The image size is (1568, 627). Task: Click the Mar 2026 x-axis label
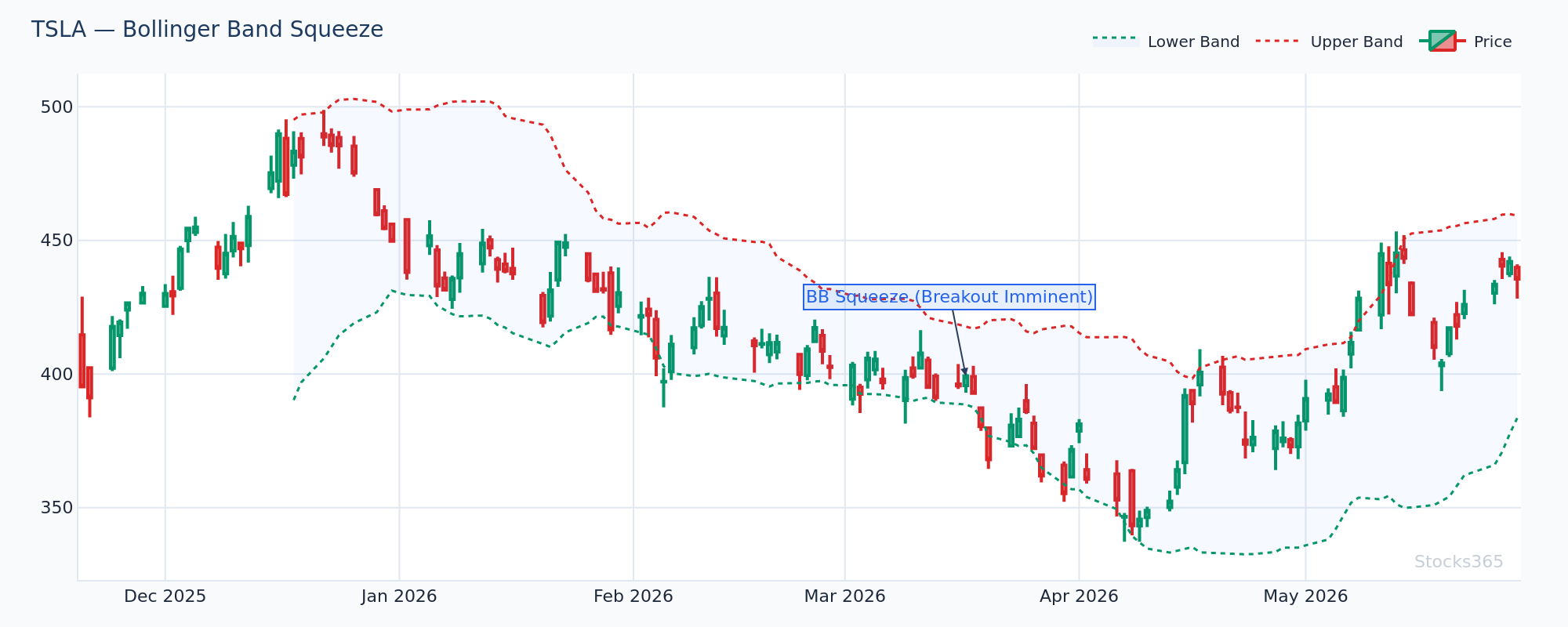[x=844, y=596]
